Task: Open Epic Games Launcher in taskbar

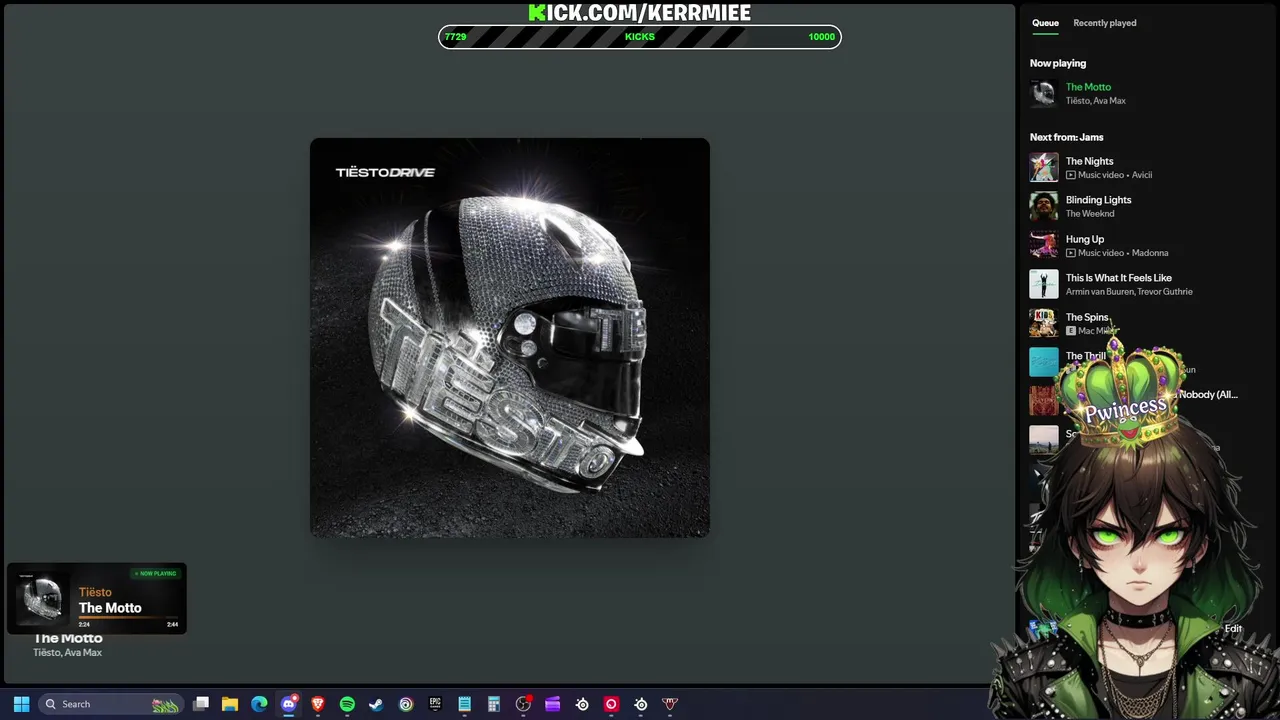Action: tap(435, 704)
